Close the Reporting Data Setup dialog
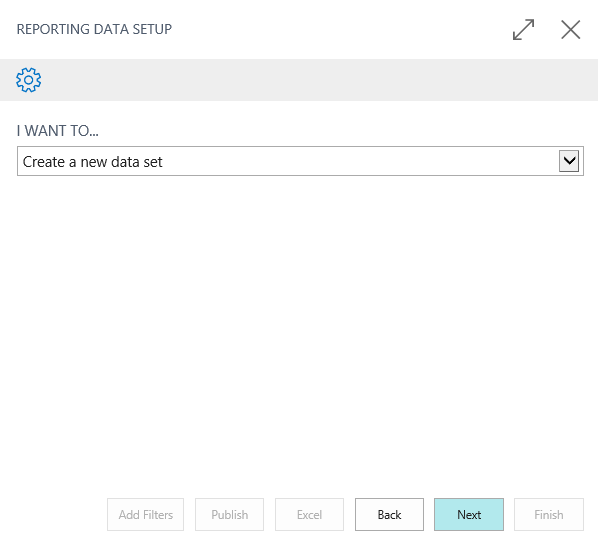This screenshot has width=598, height=545. [571, 29]
